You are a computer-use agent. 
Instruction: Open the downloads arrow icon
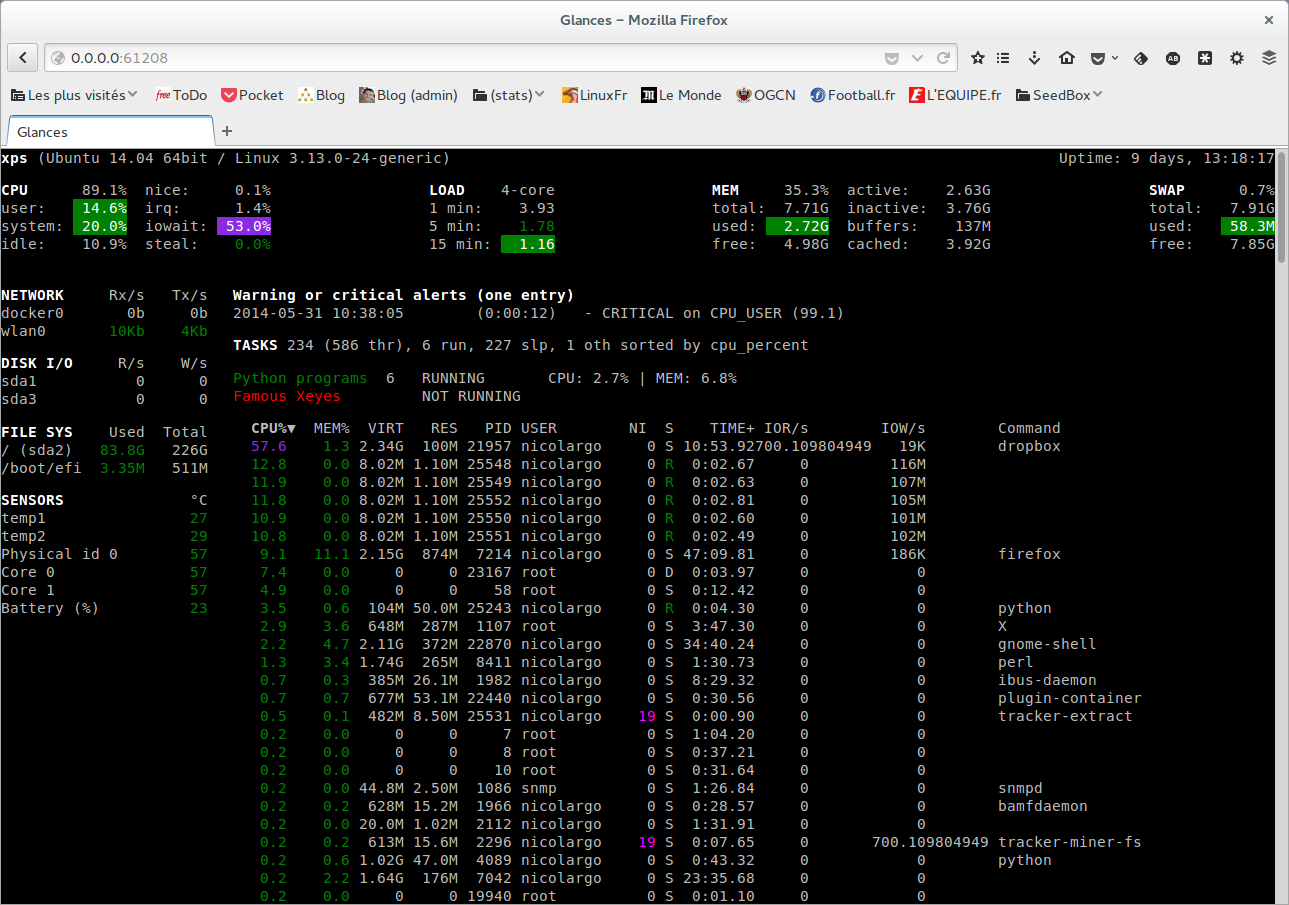(x=1035, y=58)
